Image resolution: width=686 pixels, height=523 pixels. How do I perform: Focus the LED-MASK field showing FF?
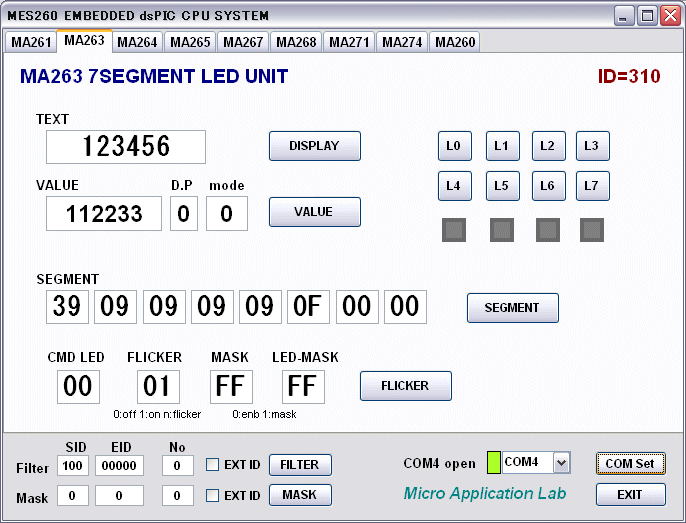[303, 387]
